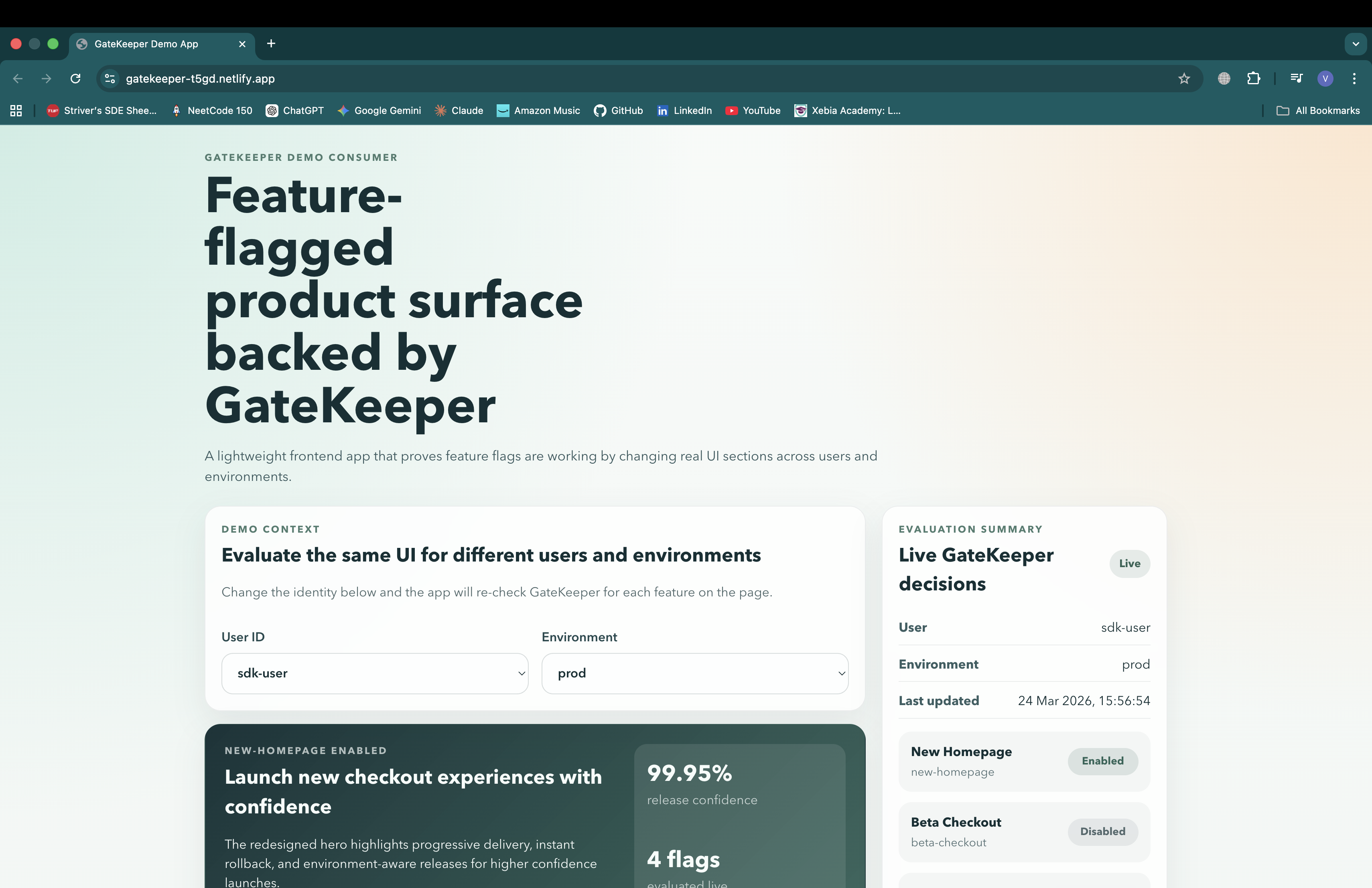The width and height of the screenshot is (1372, 888).
Task: Open the ChatGPT bookmark
Action: (294, 111)
